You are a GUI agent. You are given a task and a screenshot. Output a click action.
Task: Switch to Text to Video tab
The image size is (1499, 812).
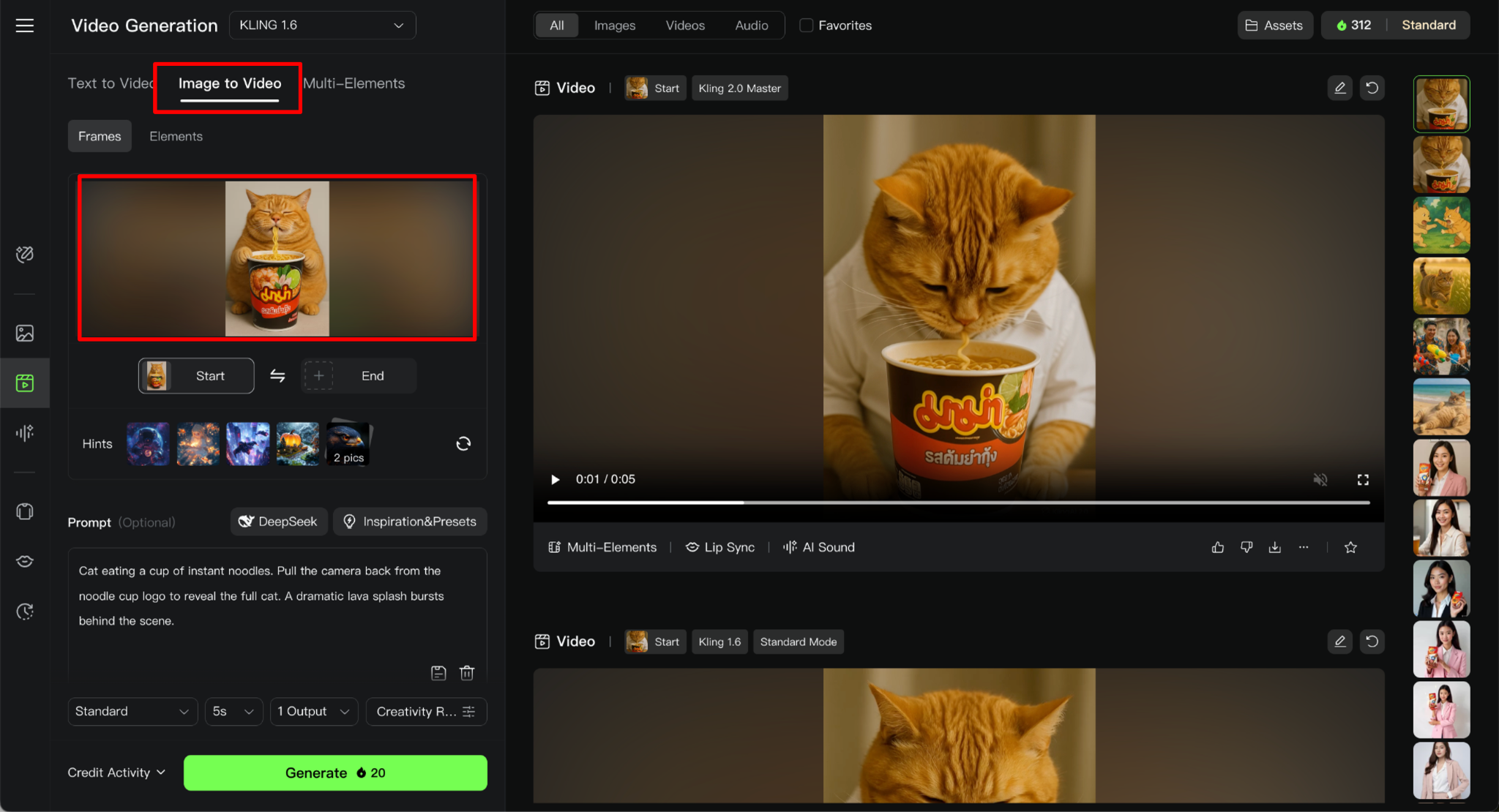pos(110,83)
